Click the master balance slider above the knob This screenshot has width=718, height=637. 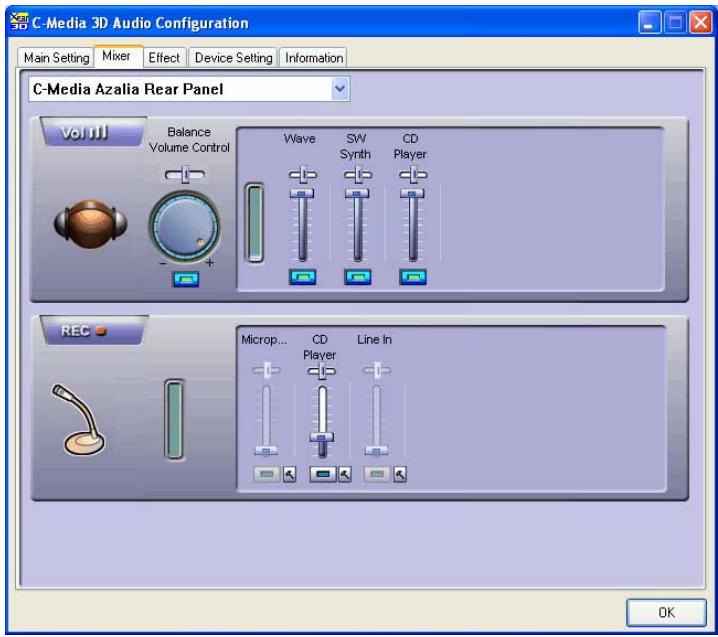point(185,174)
